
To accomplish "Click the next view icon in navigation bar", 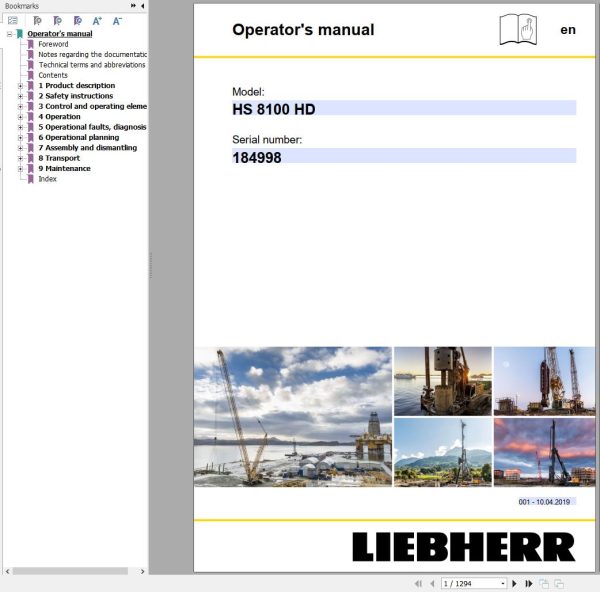I will pyautogui.click(x=559, y=584).
